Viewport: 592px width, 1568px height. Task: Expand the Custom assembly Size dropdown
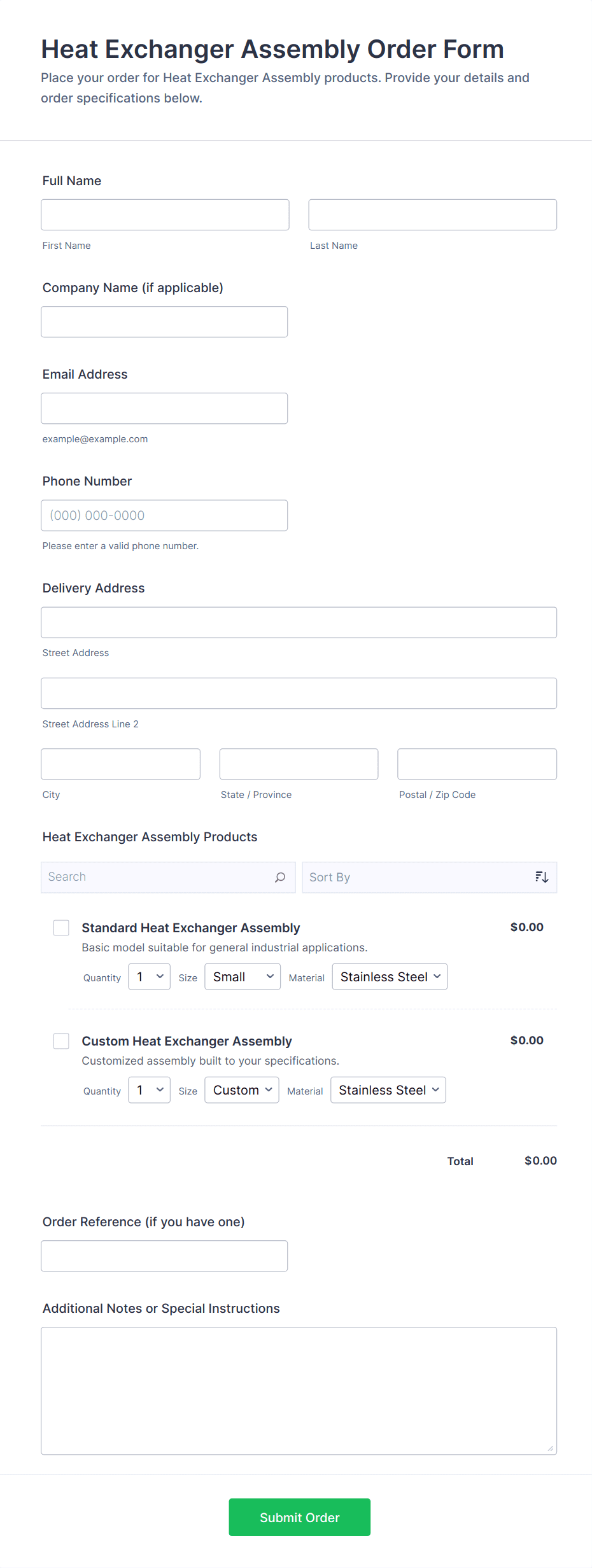click(x=242, y=1090)
